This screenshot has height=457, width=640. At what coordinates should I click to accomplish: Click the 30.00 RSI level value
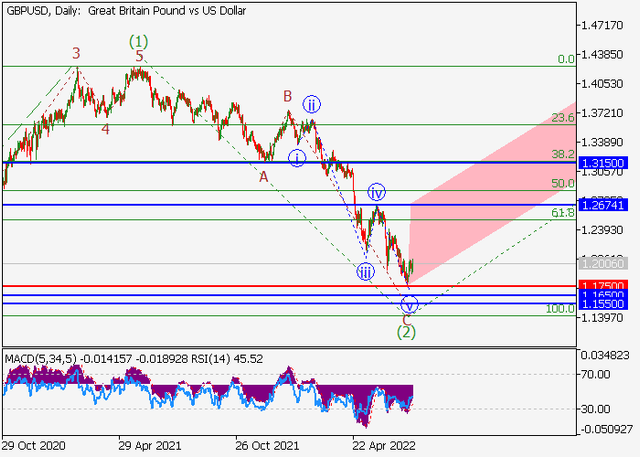596,409
